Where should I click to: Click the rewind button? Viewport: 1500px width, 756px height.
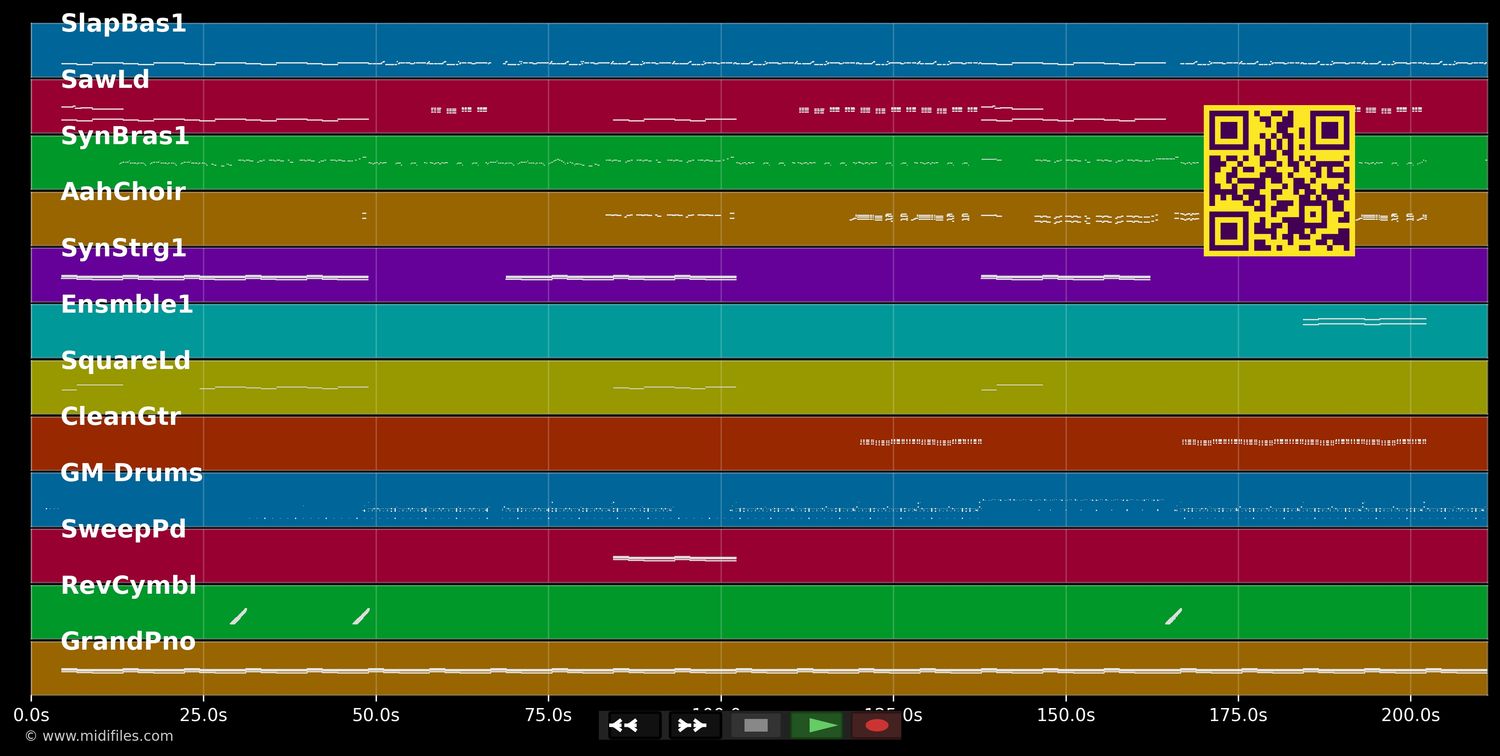click(x=633, y=725)
